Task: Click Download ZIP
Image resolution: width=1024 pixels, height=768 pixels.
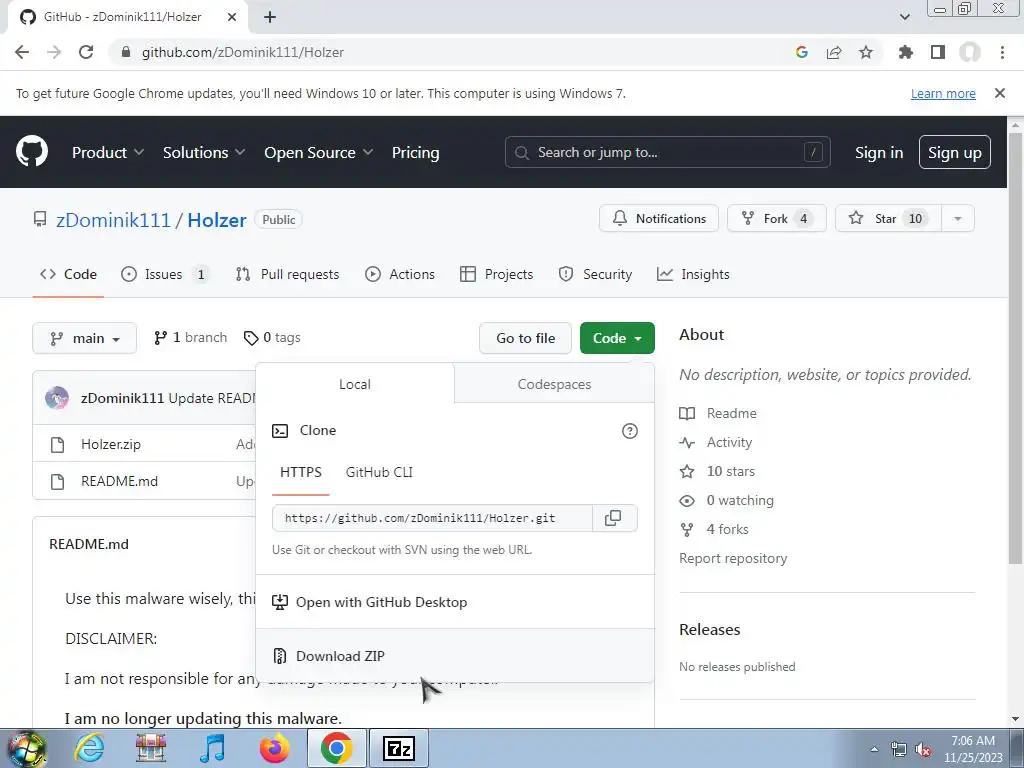Action: pyautogui.click(x=455, y=656)
